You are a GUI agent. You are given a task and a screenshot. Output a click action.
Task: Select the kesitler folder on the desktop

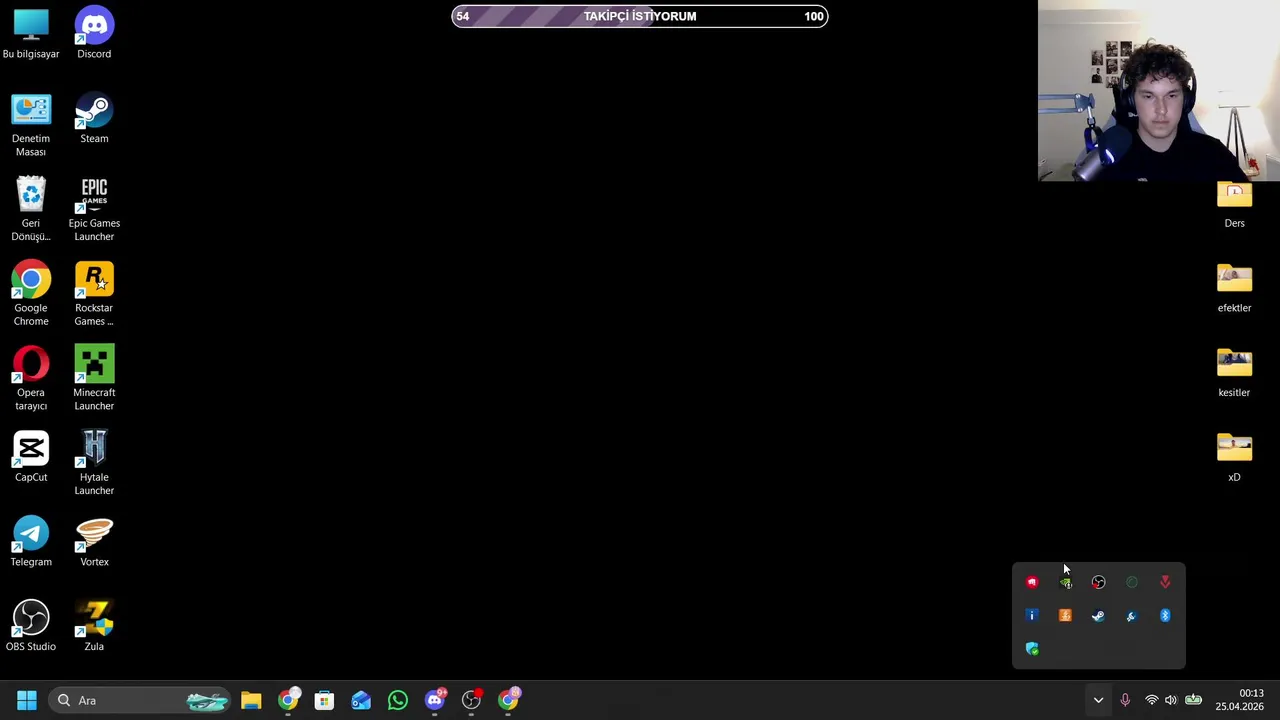[x=1234, y=373]
